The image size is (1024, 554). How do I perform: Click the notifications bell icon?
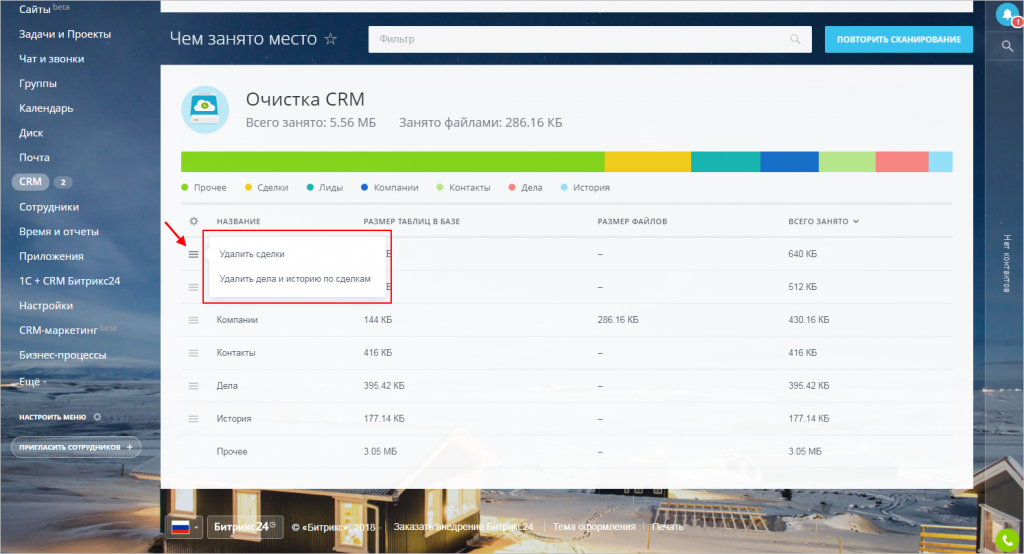[x=1004, y=15]
